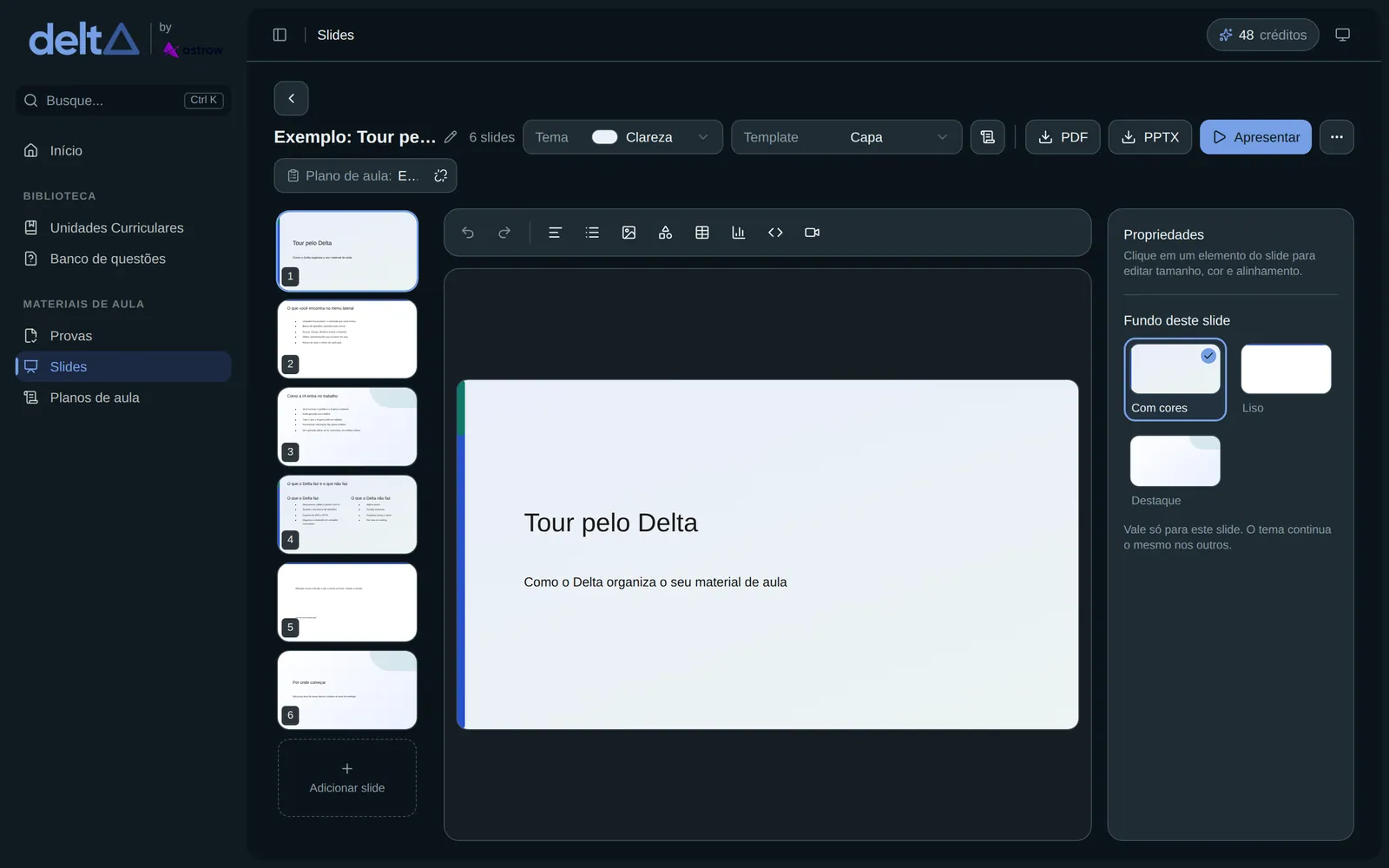Viewport: 1389px width, 868px height.
Task: Select slide 4 thumbnail
Action: click(347, 515)
